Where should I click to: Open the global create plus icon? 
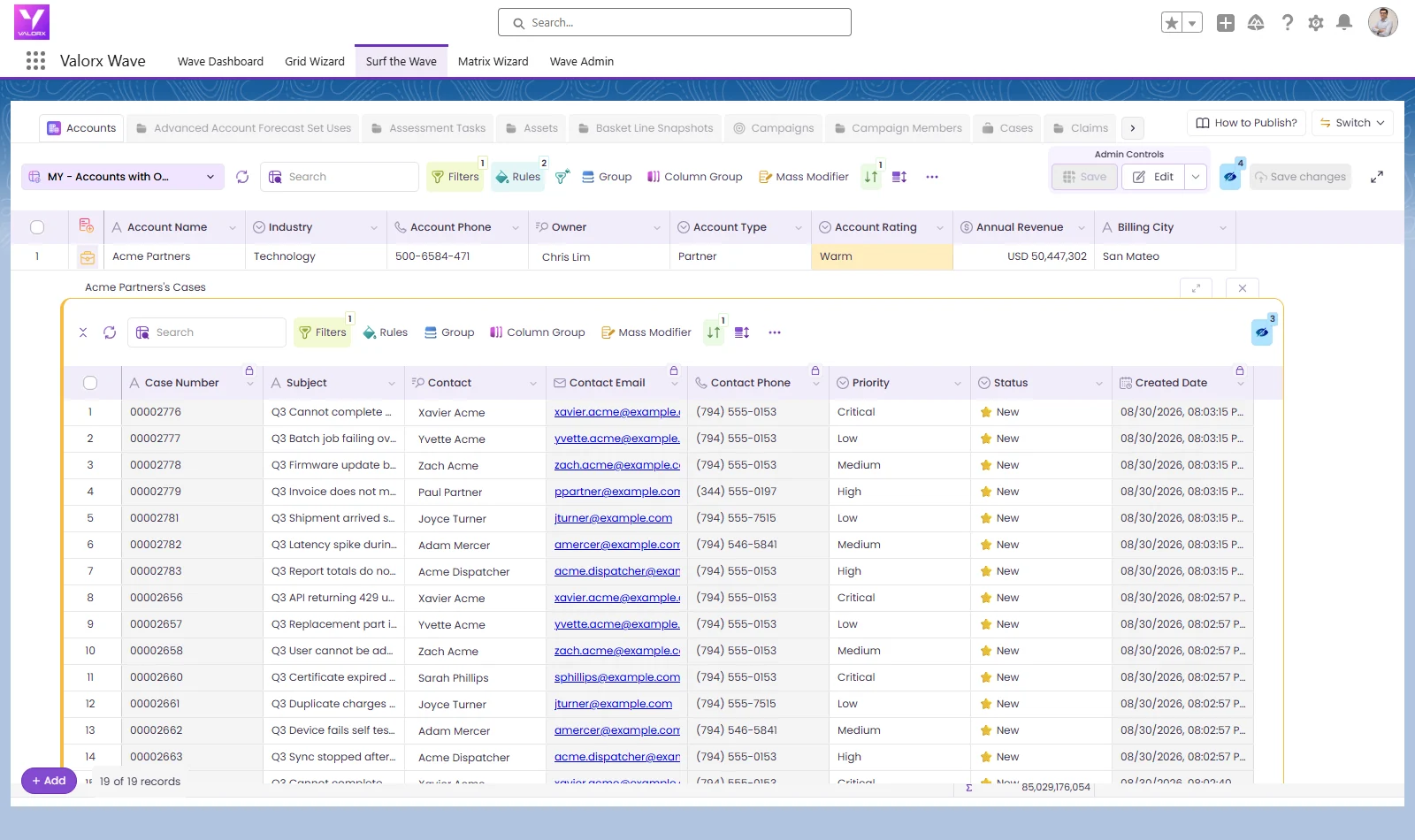click(1226, 23)
